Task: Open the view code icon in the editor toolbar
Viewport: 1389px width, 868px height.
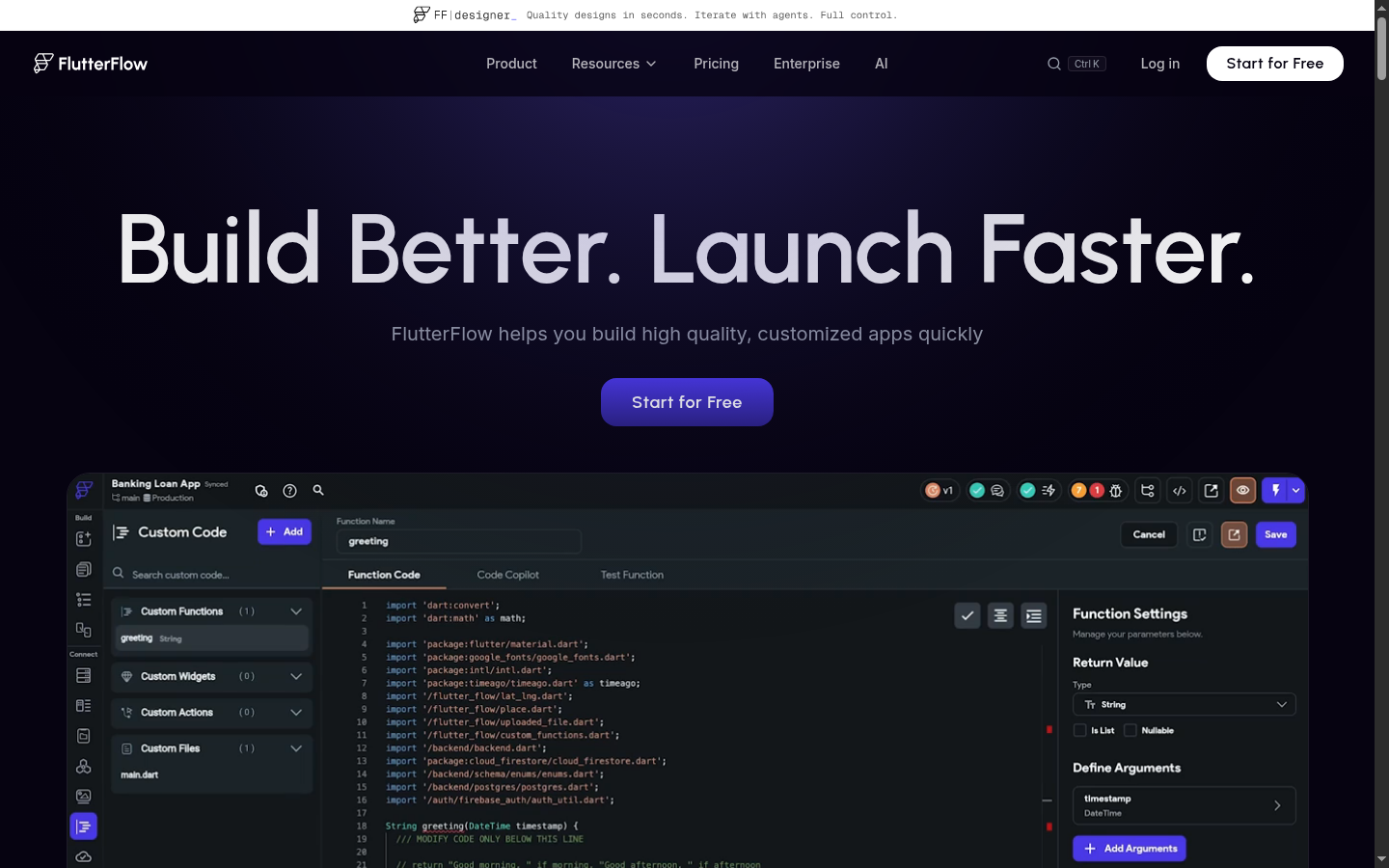Action: (1180, 491)
